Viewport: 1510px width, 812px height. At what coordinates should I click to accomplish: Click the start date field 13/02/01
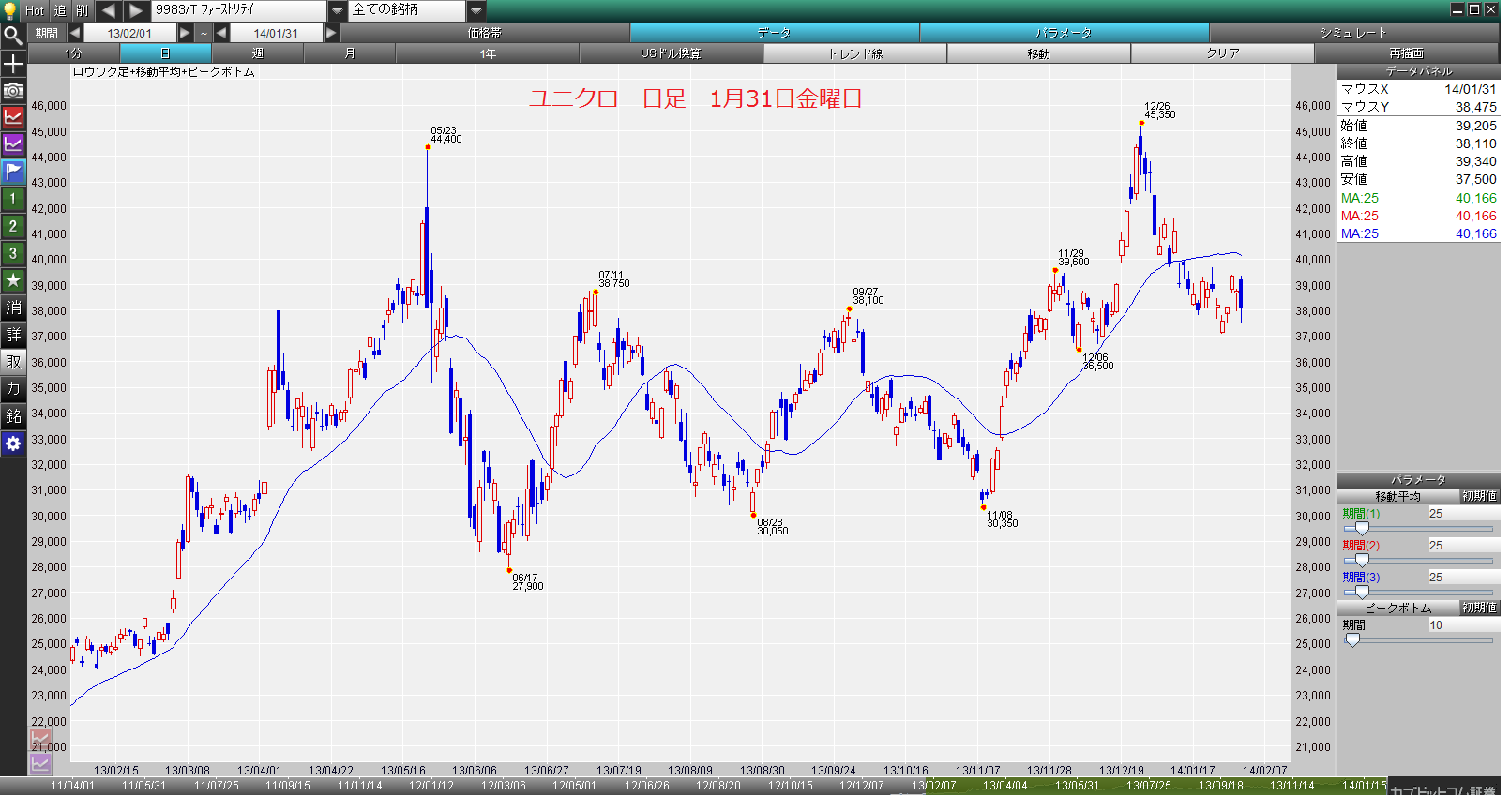coord(129,33)
